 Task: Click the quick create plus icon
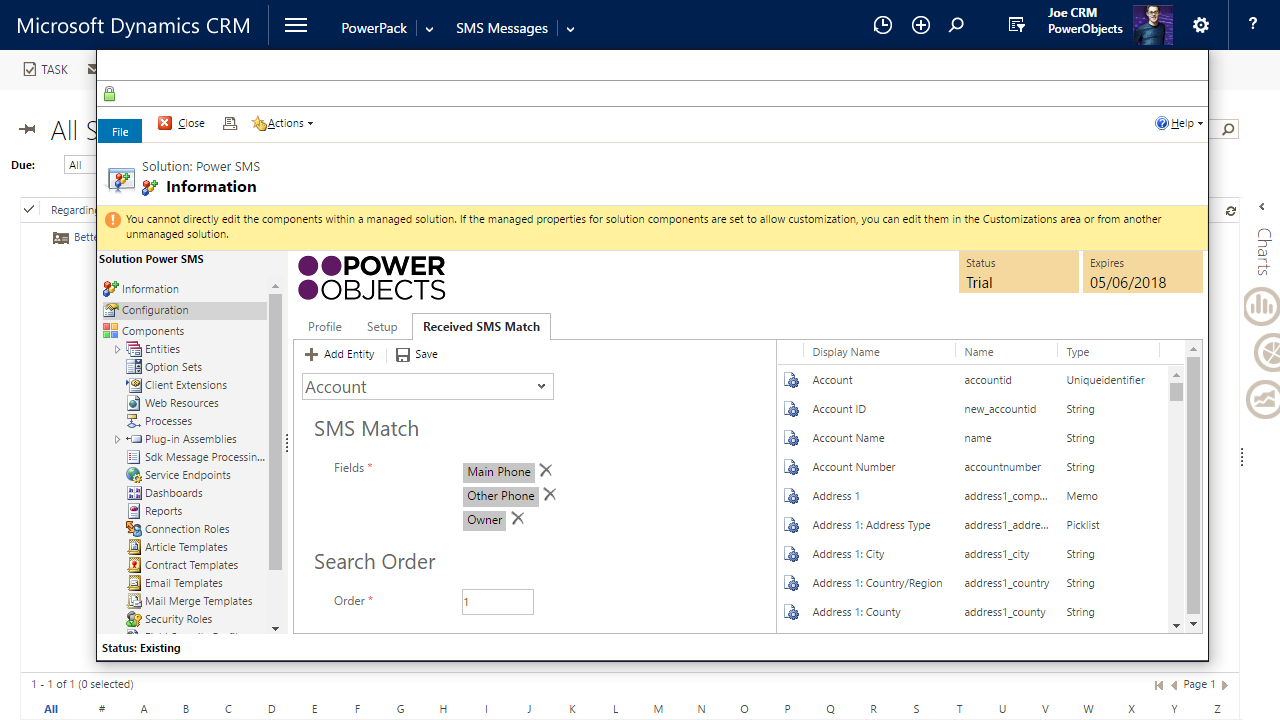[921, 26]
